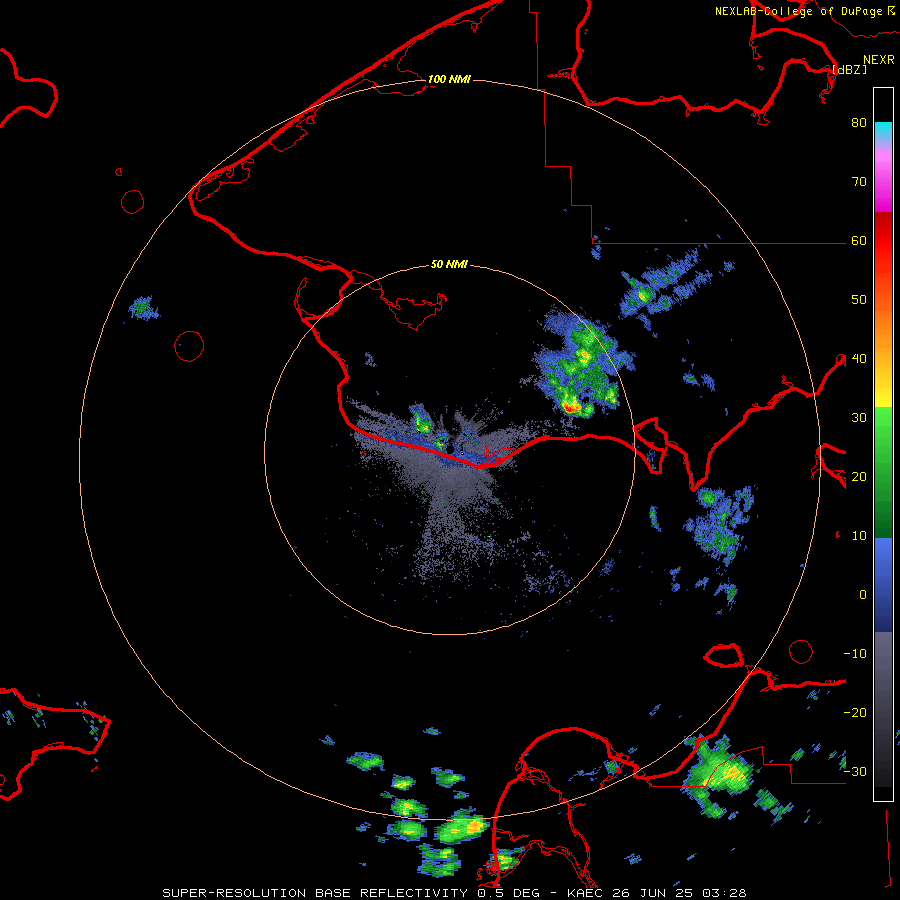Select the 0 value on dBZ scale
Image resolution: width=900 pixels, height=900 pixels.
863,595
